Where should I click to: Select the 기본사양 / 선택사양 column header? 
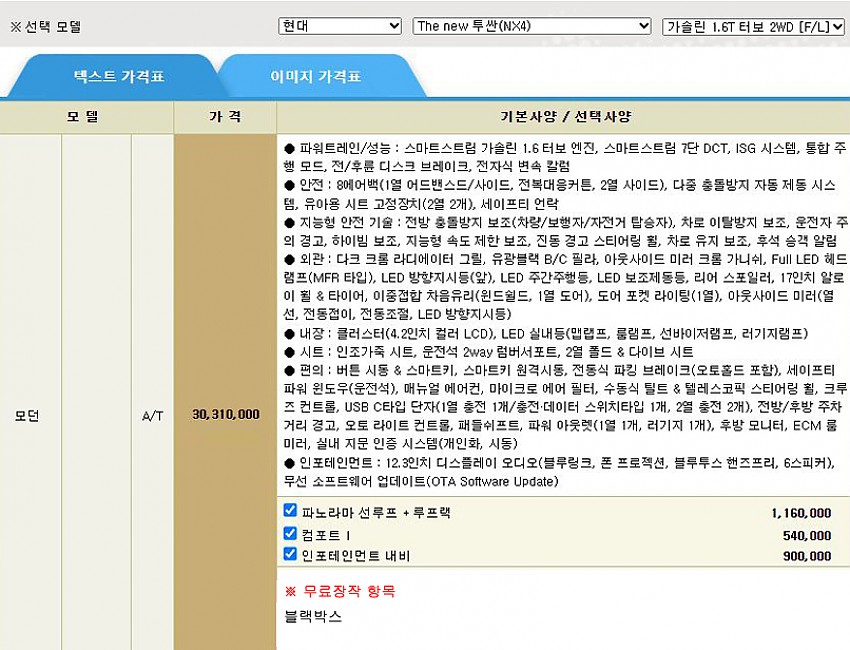click(x=565, y=117)
